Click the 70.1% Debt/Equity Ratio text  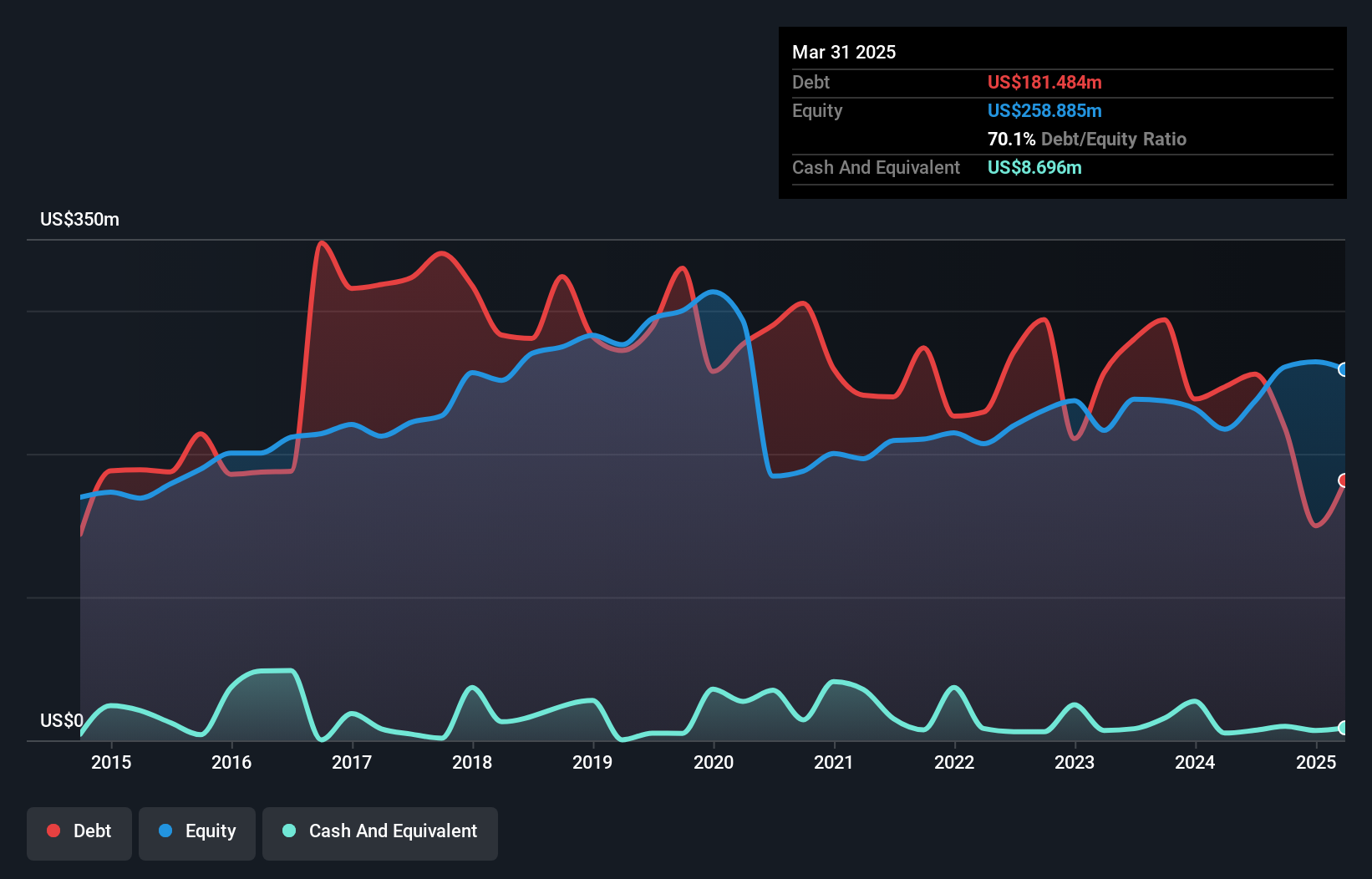pyautogui.click(x=1087, y=139)
